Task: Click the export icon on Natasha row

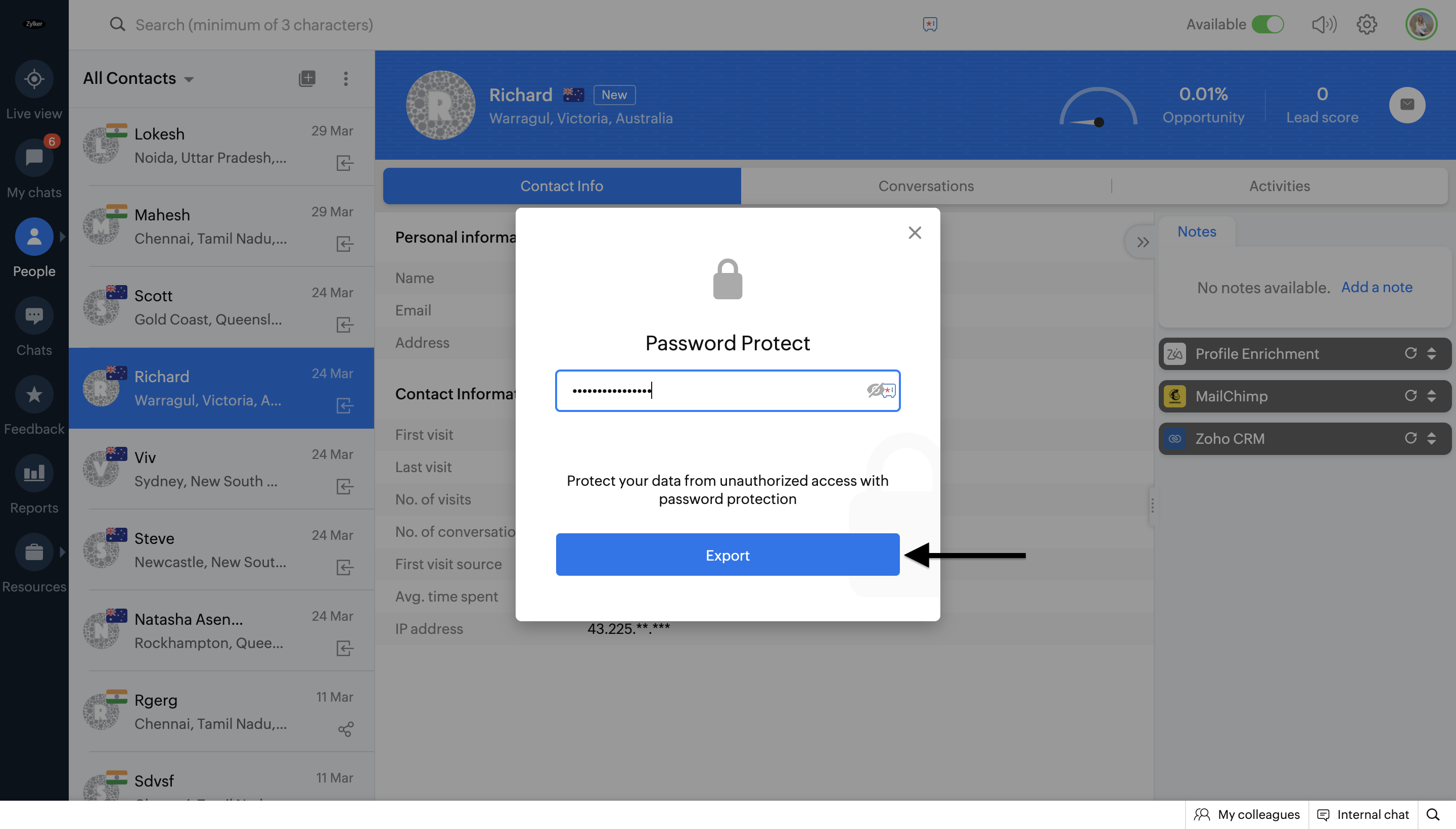Action: pos(344,649)
